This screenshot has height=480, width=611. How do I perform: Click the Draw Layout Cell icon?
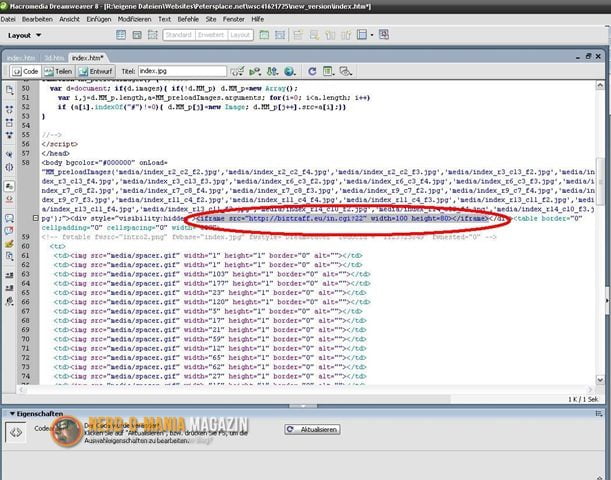[280, 35]
